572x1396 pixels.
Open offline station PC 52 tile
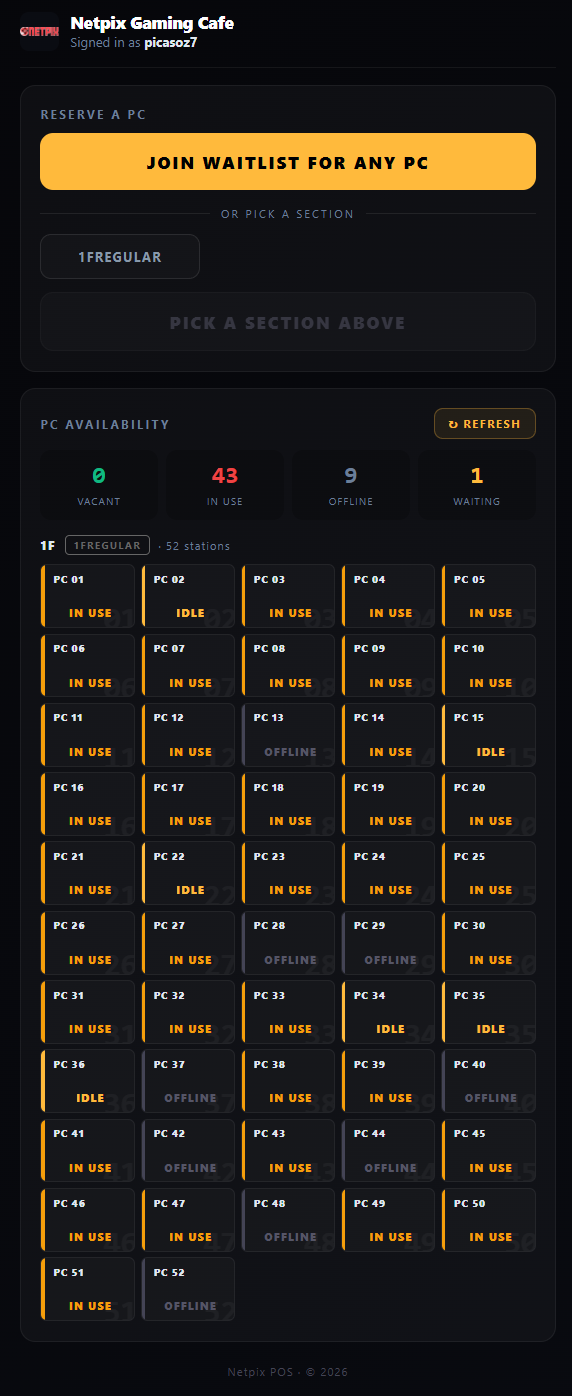pyautogui.click(x=188, y=1289)
